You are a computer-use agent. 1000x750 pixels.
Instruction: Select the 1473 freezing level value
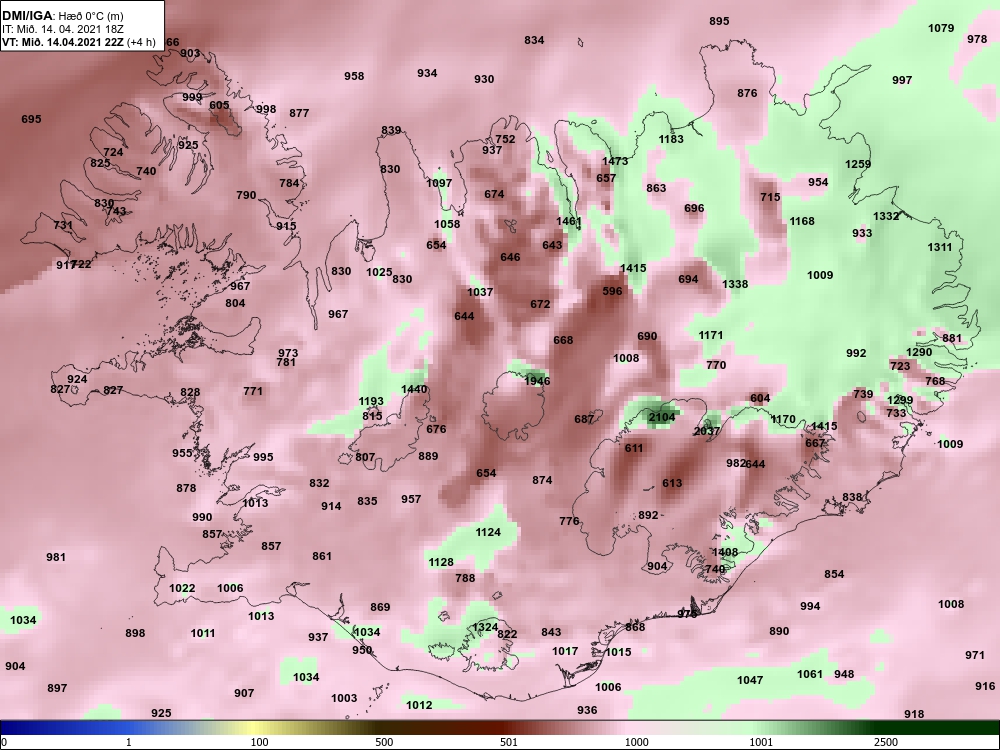coord(615,161)
